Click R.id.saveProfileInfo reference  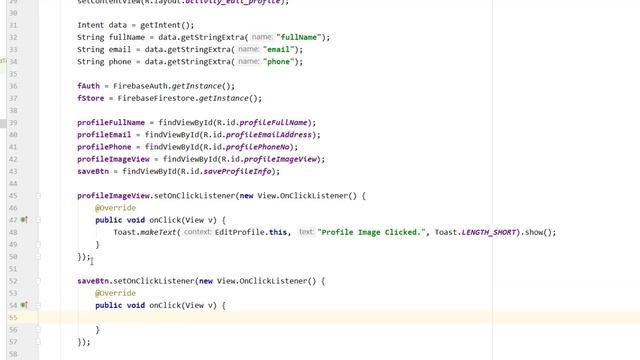[226, 171]
